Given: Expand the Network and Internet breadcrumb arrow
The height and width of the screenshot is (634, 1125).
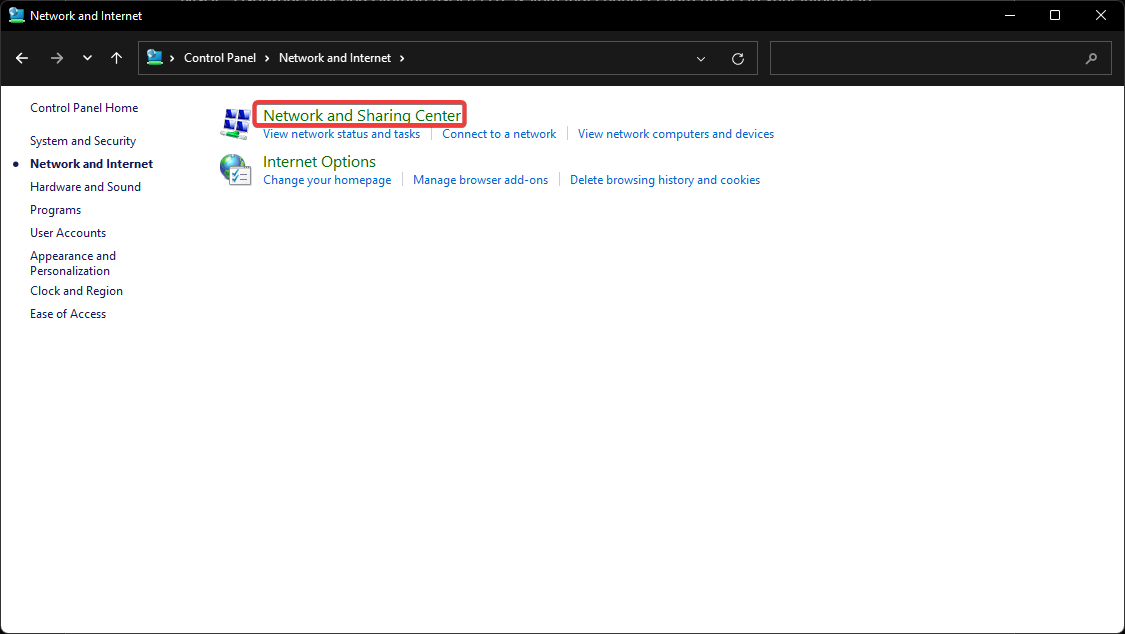Looking at the screenshot, I should tap(401, 58).
